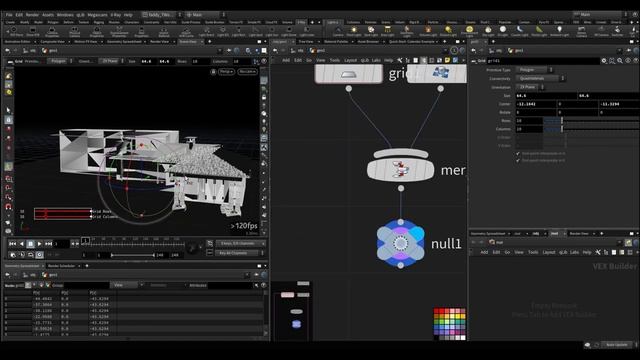Select the Portal Light shelf tool
Image resolution: width=640 pixels, height=360 pixels.
pos(539,31)
